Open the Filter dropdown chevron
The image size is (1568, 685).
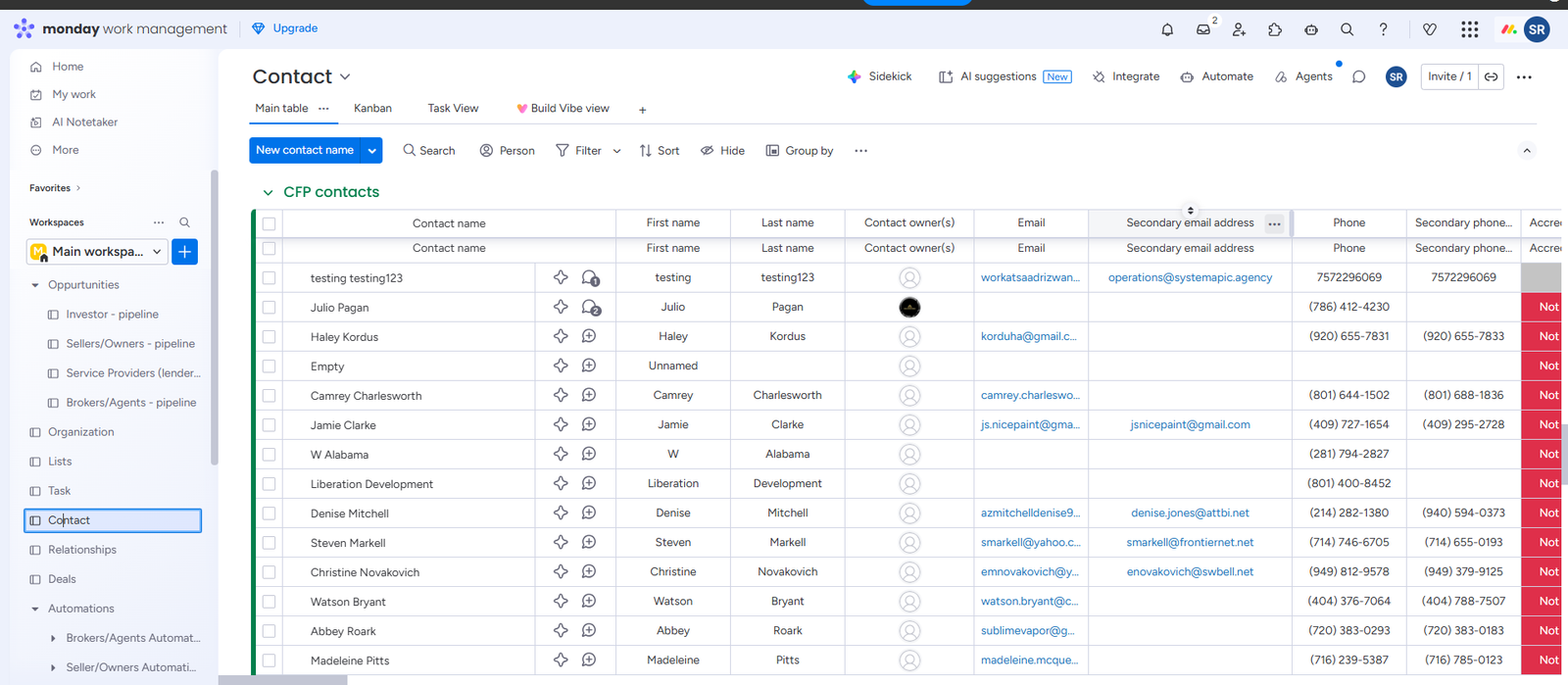[616, 151]
